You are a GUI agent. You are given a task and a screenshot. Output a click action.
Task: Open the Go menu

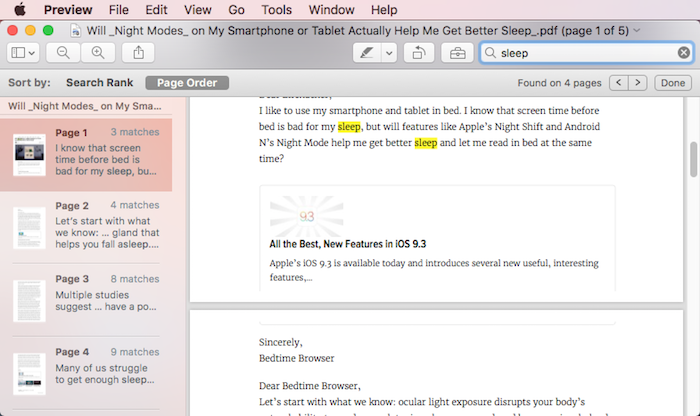coord(236,9)
